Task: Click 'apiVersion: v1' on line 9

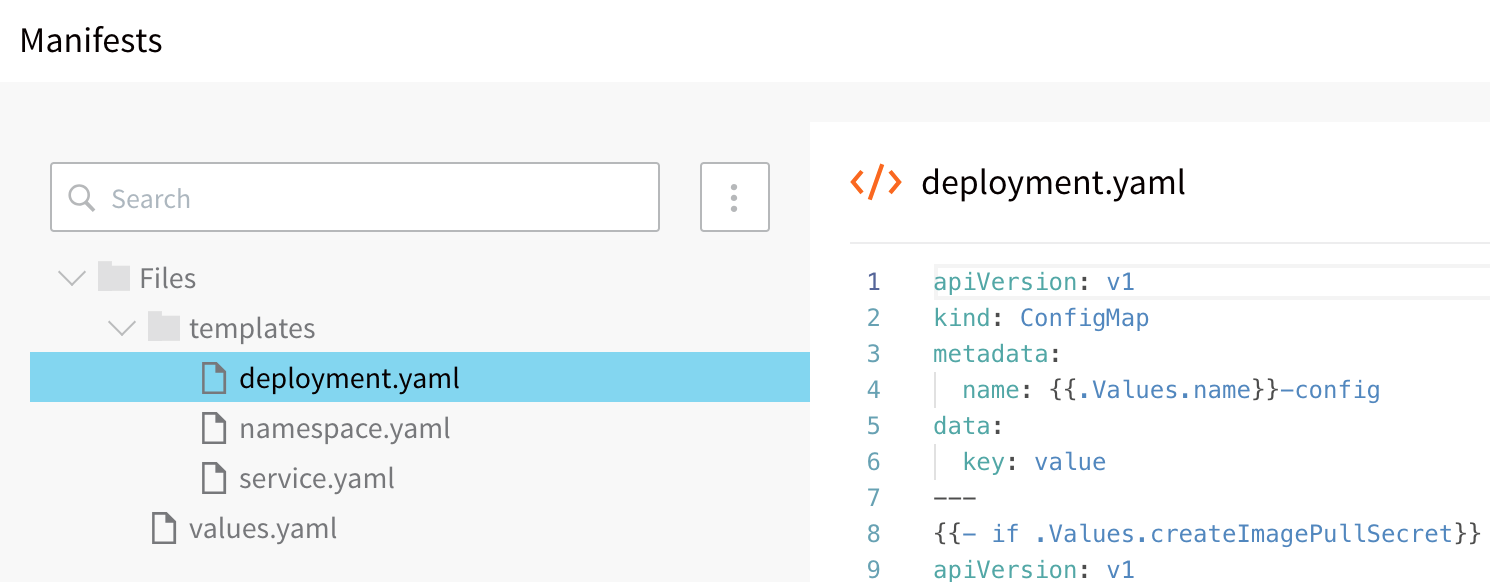Action: 1034,570
